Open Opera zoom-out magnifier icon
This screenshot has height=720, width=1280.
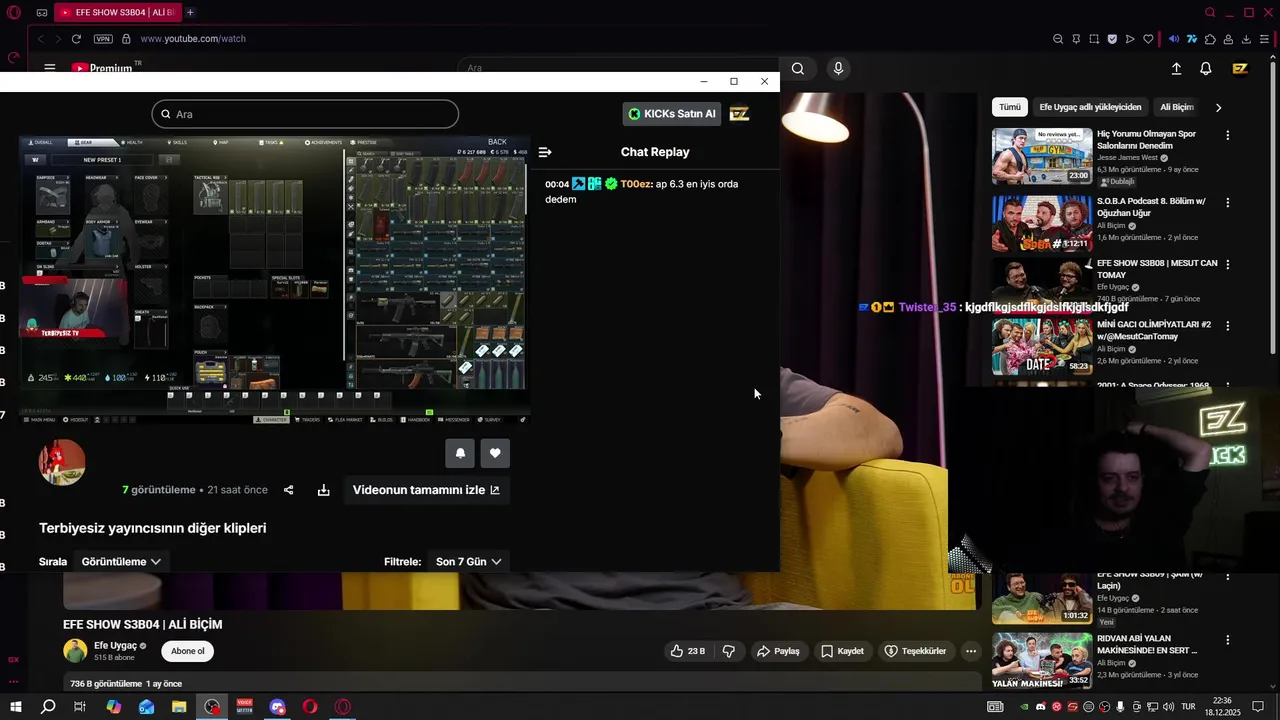[1058, 39]
